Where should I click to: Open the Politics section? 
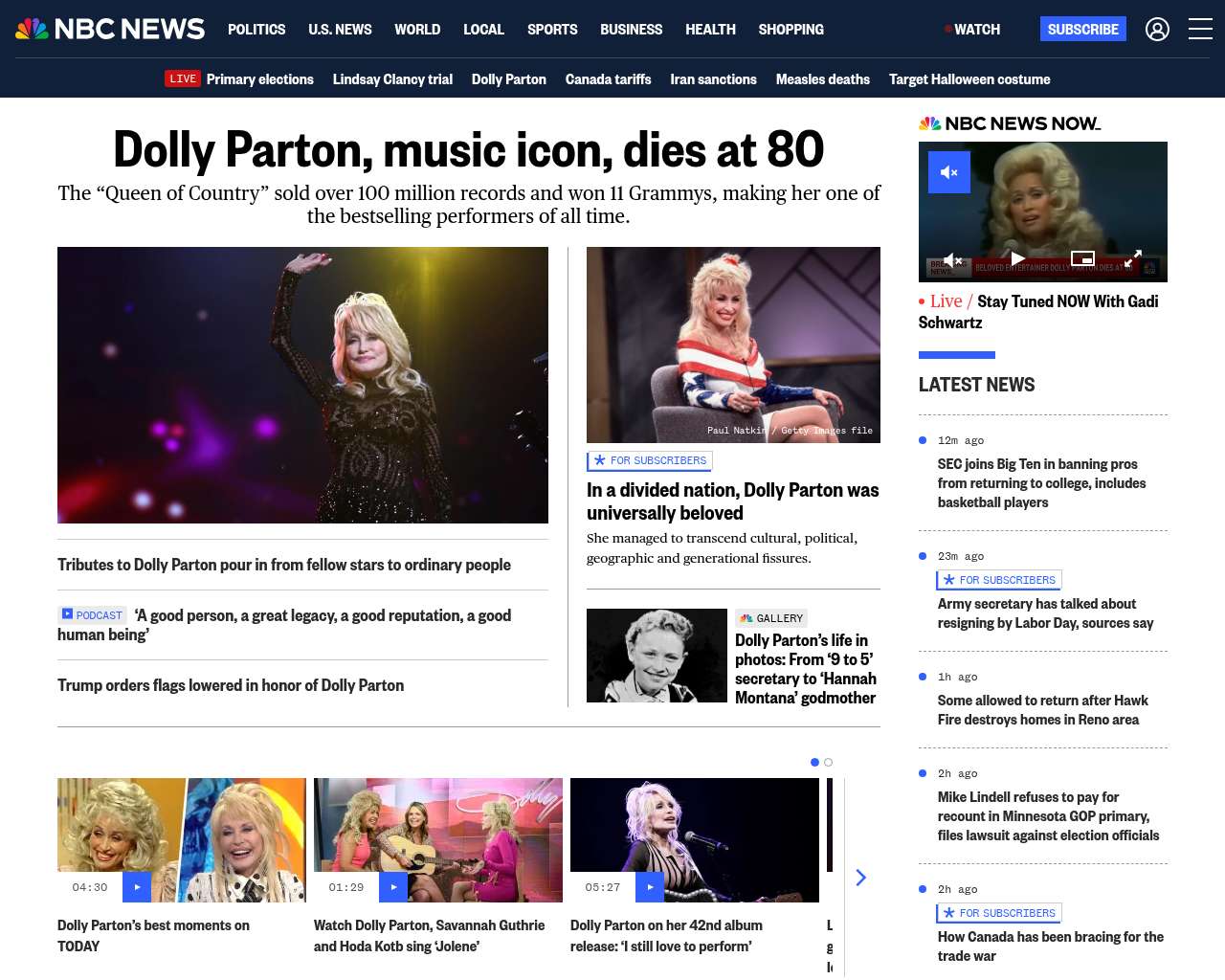pyautogui.click(x=256, y=30)
